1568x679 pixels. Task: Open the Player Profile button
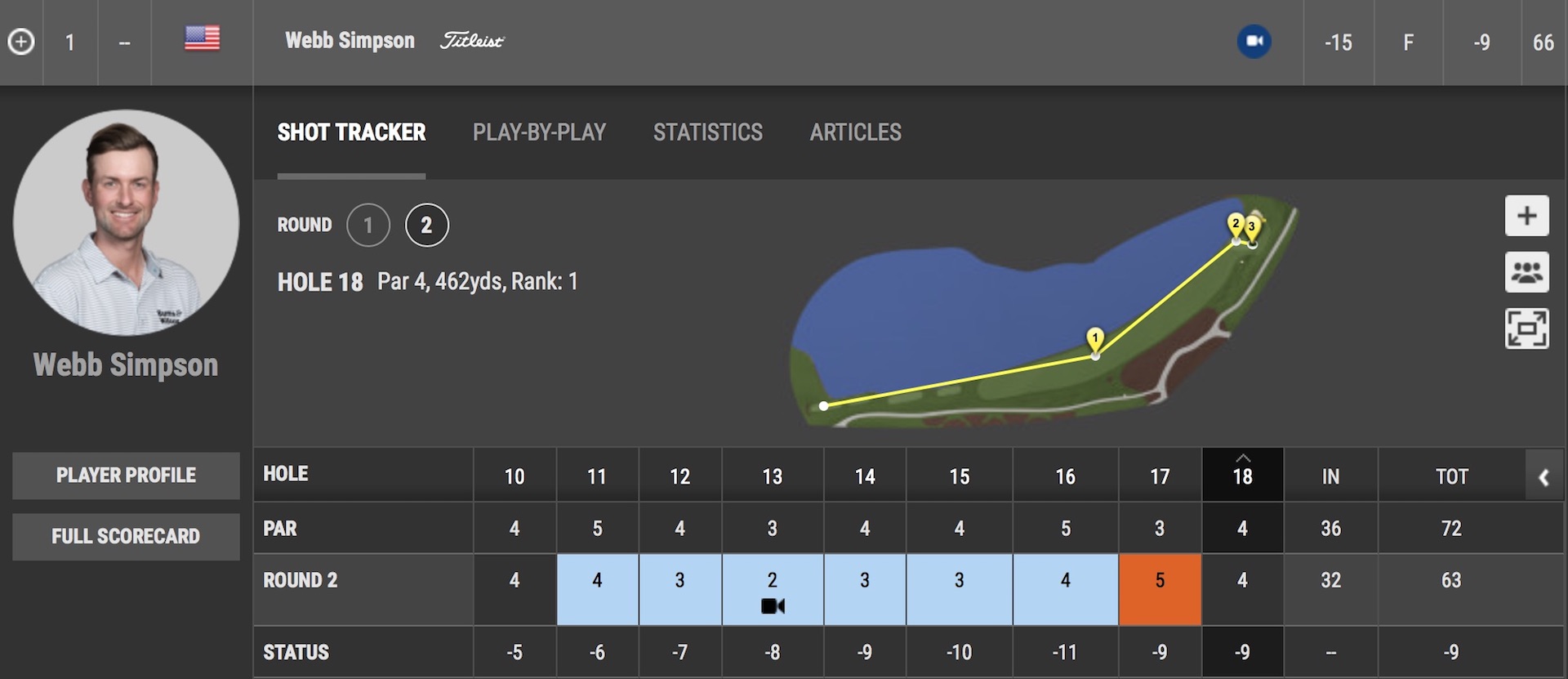point(126,476)
